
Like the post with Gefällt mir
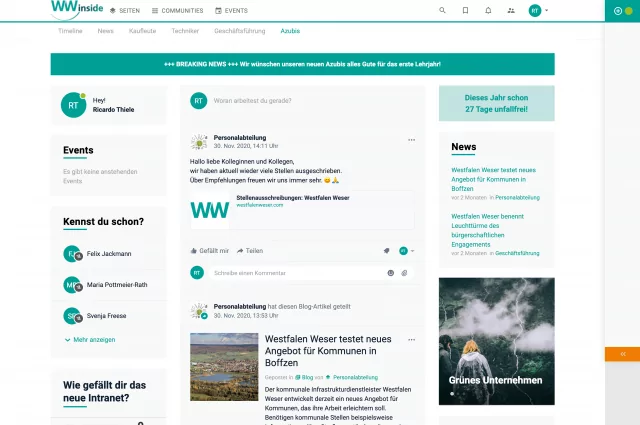pyautogui.click(x=209, y=251)
